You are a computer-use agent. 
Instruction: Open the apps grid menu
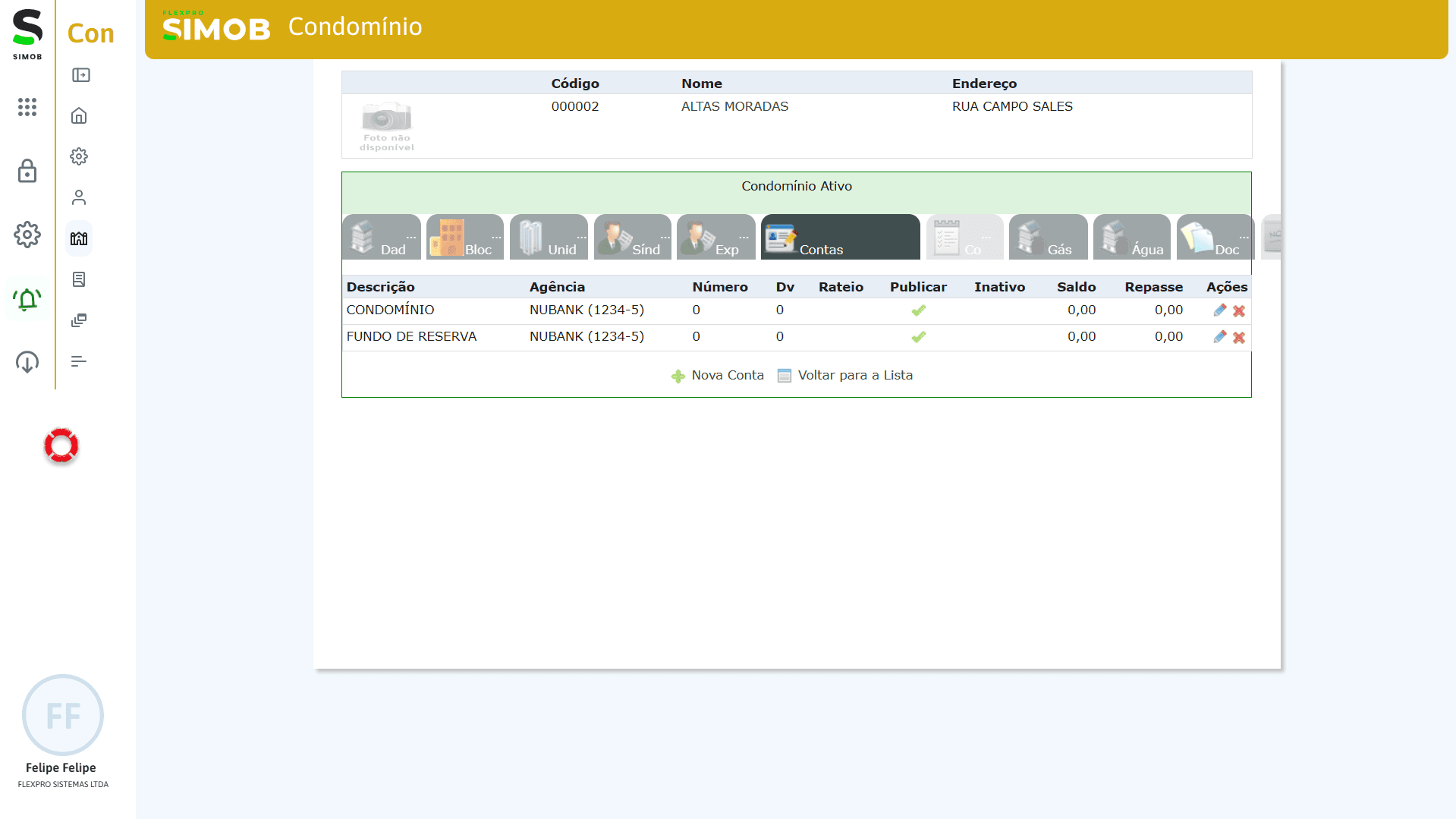[27, 107]
